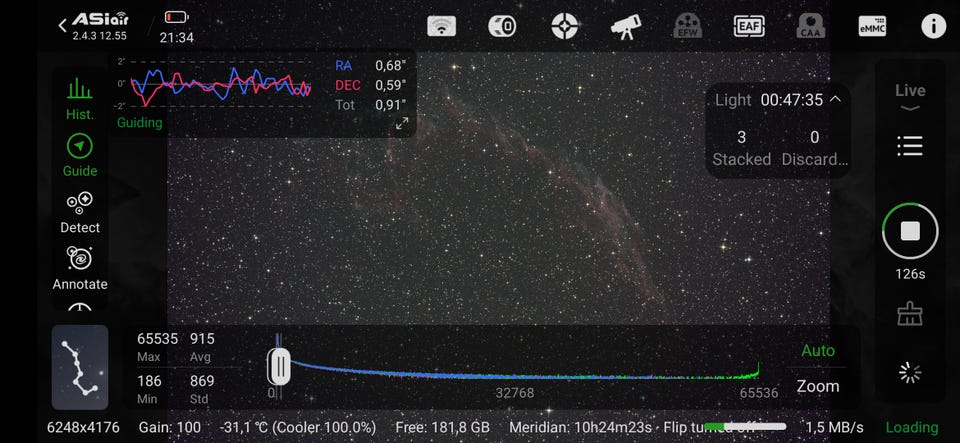Open the eMMC storage icon
This screenshot has height=443, width=960.
point(872,26)
